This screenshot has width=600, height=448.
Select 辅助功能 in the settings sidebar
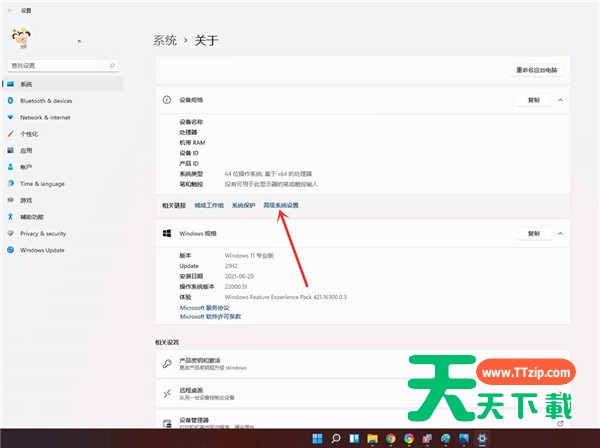[x=31, y=217]
